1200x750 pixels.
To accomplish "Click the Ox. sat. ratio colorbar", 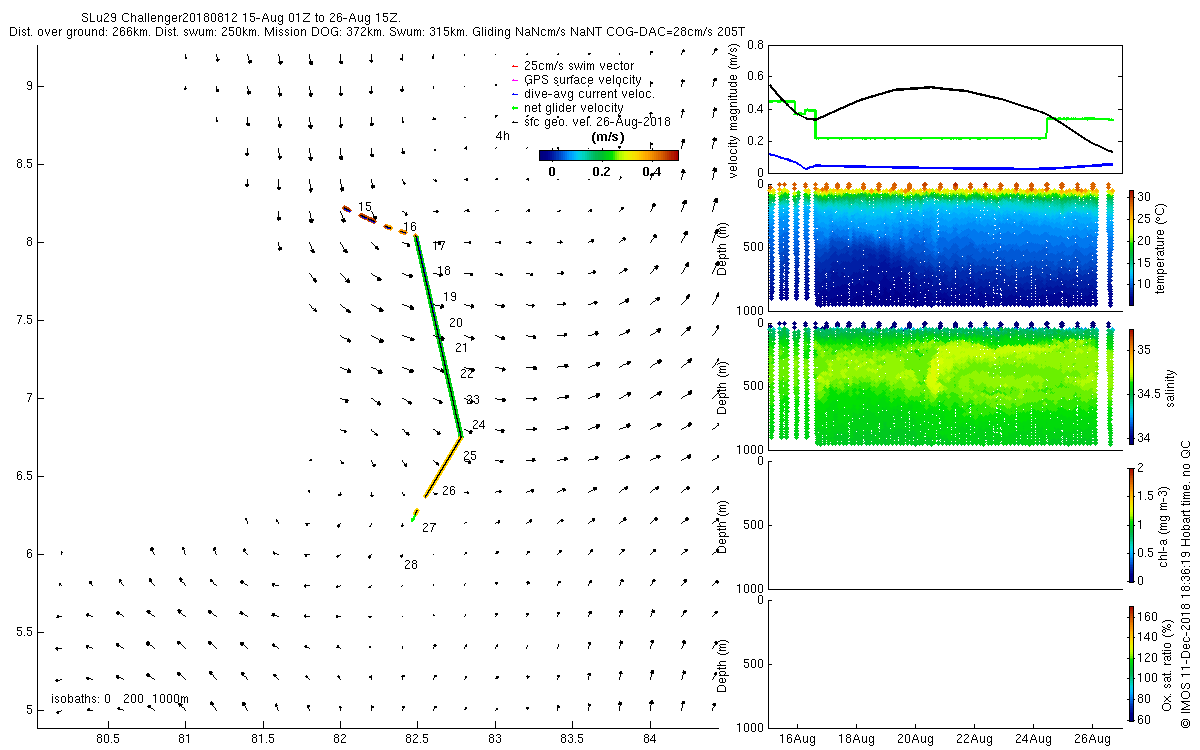I will point(1131,663).
